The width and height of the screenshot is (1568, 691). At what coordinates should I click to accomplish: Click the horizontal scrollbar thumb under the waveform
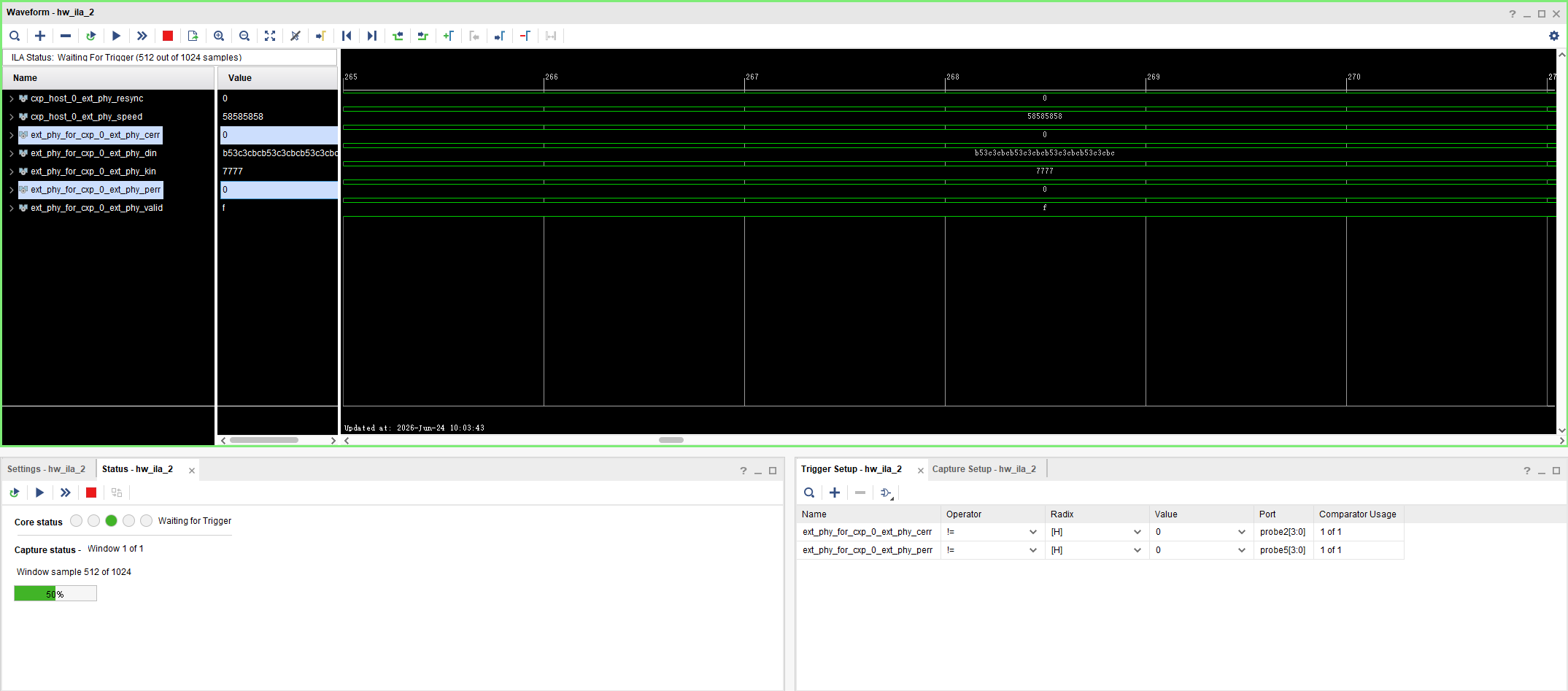coord(671,440)
